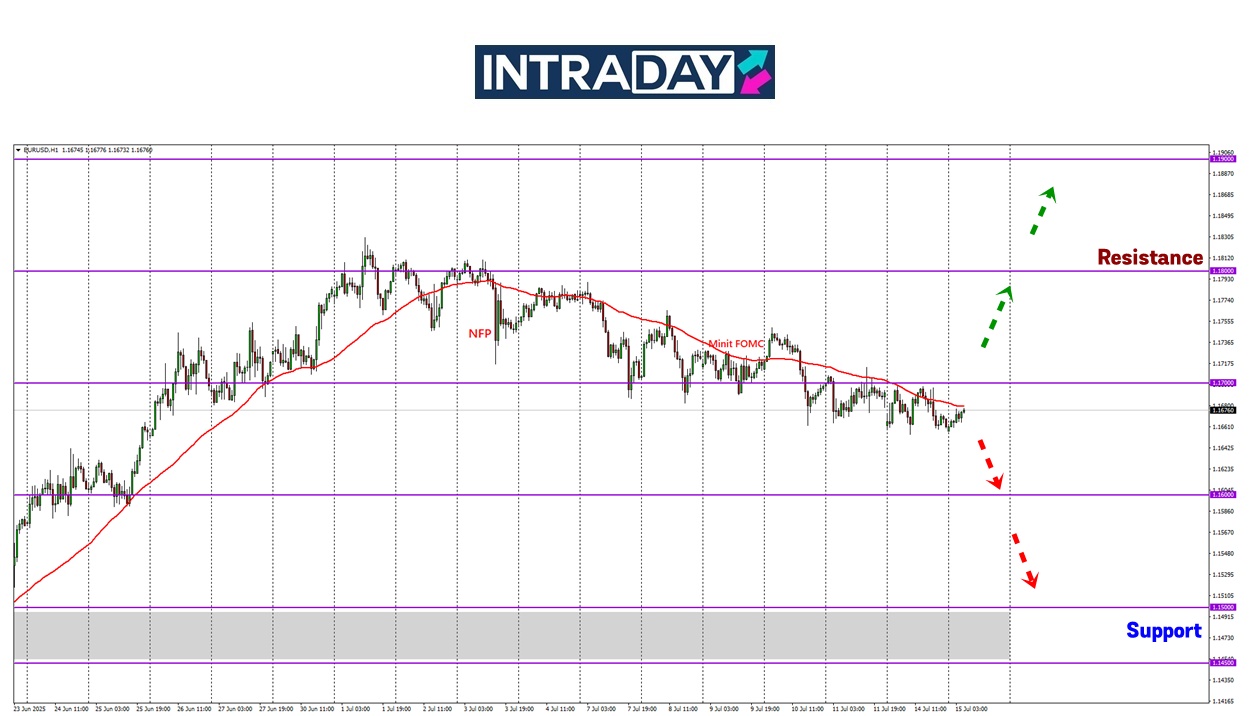
Task: Open the EURUSD,H1 chart dropdown triangle
Action: 18,150
